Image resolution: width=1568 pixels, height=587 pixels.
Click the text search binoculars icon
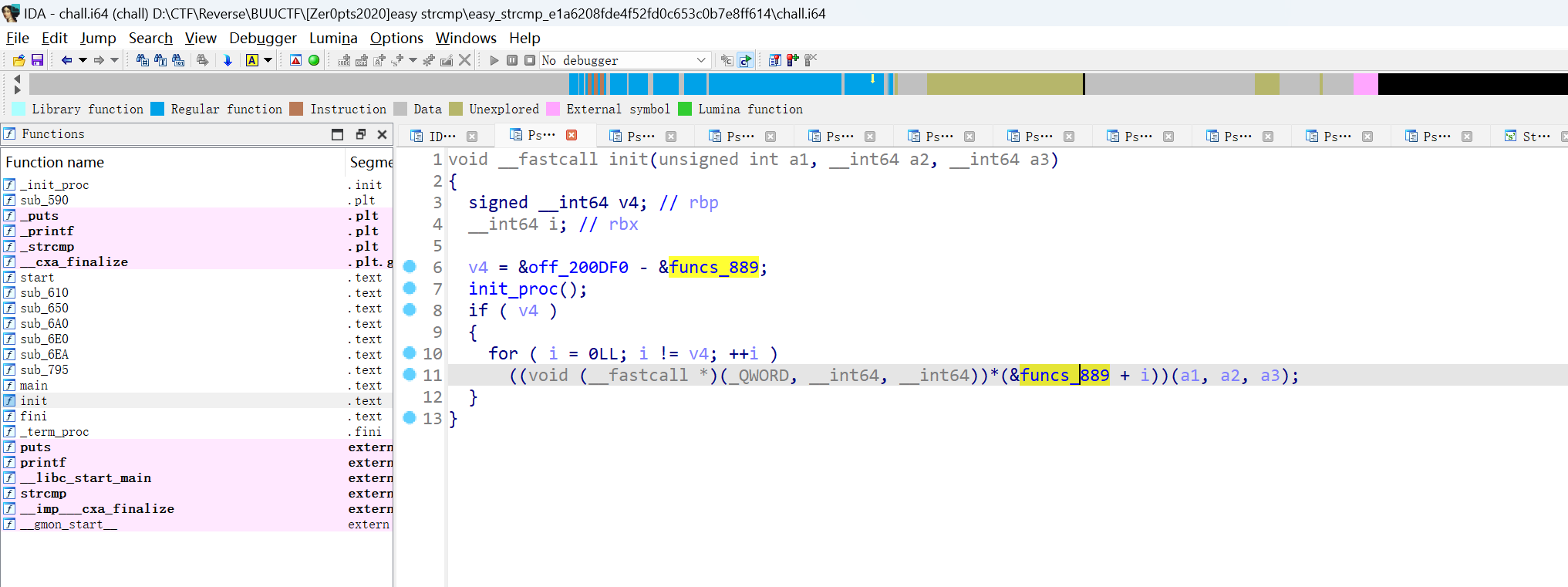click(160, 60)
